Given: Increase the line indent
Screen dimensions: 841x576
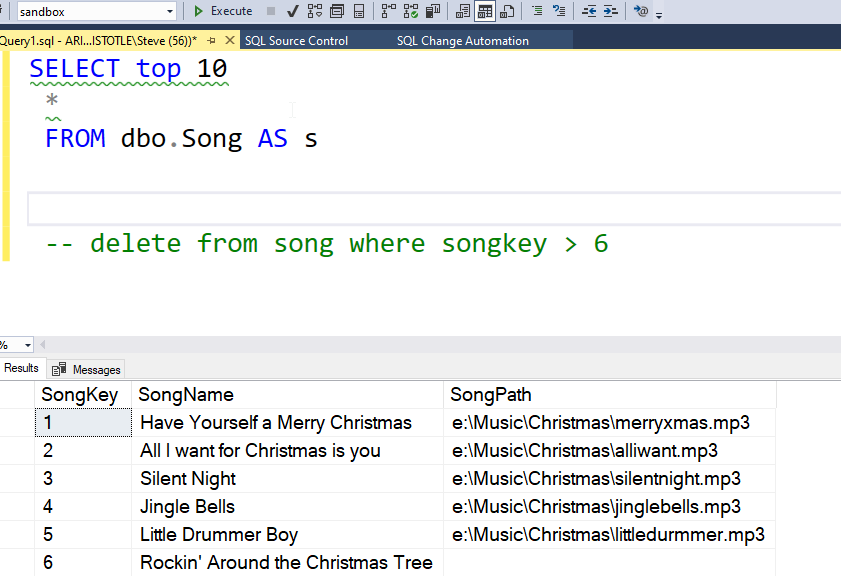Looking at the screenshot, I should (610, 11).
